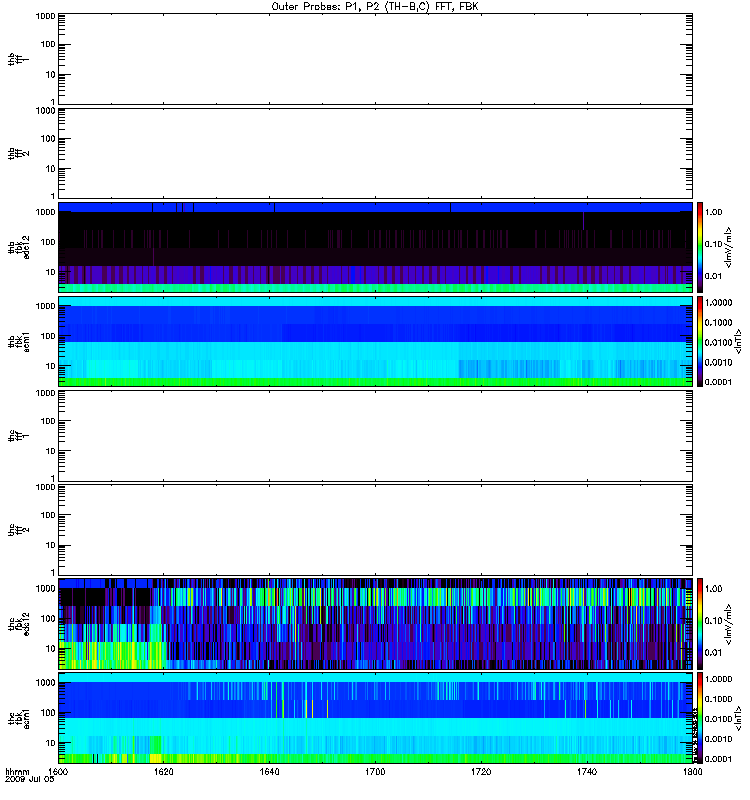This screenshot has width=750, height=800.
Task: Click '0.0001' on the thb scm1 color bar
Action: coord(718,382)
